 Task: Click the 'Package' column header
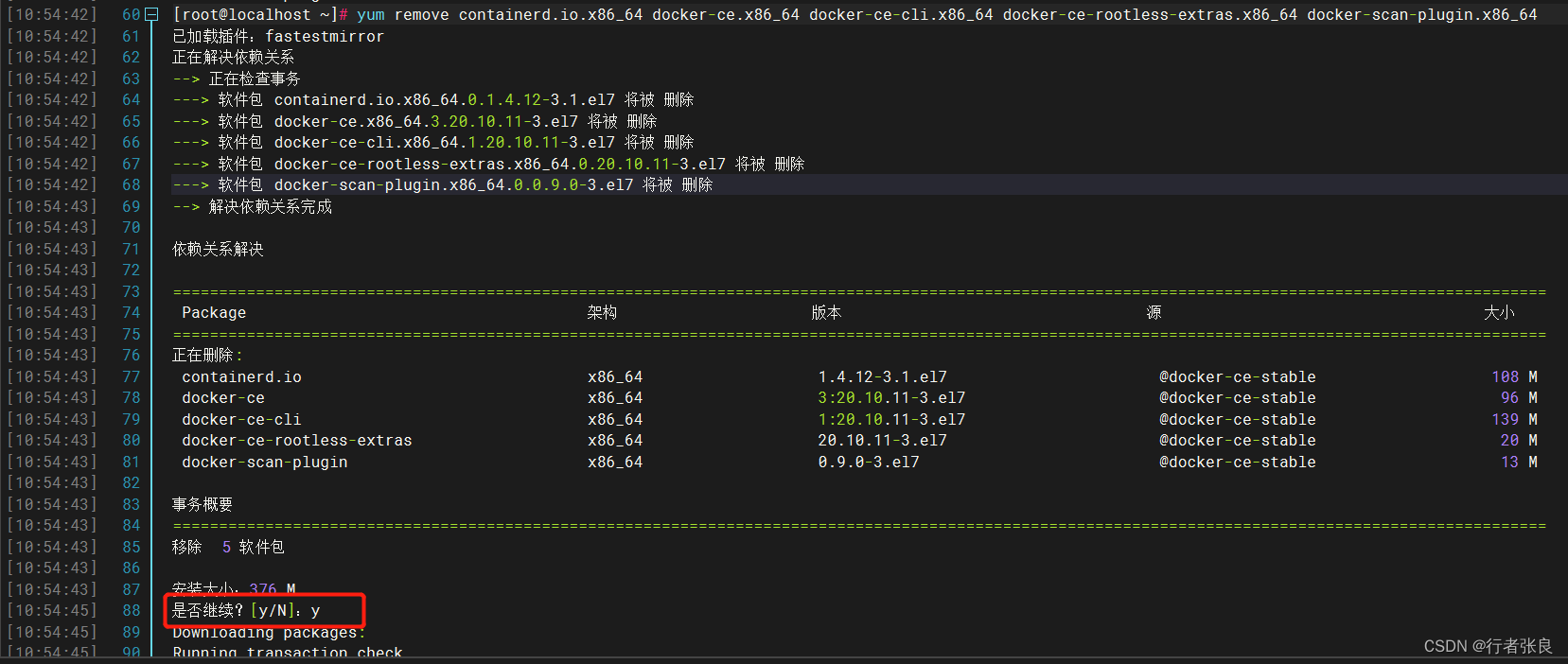click(214, 313)
